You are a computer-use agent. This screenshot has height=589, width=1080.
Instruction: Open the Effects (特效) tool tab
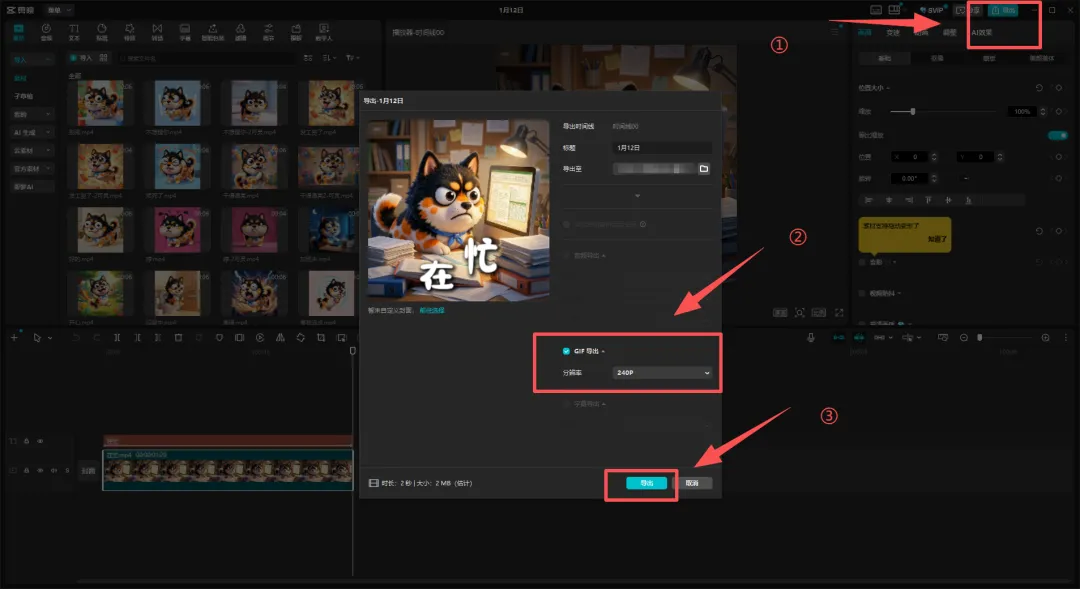129,32
